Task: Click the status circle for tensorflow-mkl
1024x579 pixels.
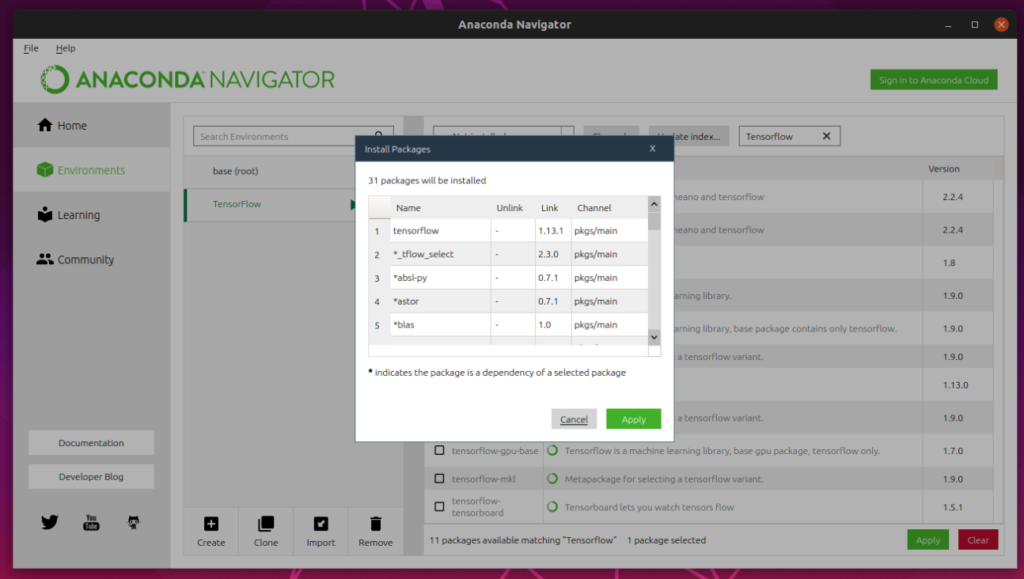Action: point(552,478)
